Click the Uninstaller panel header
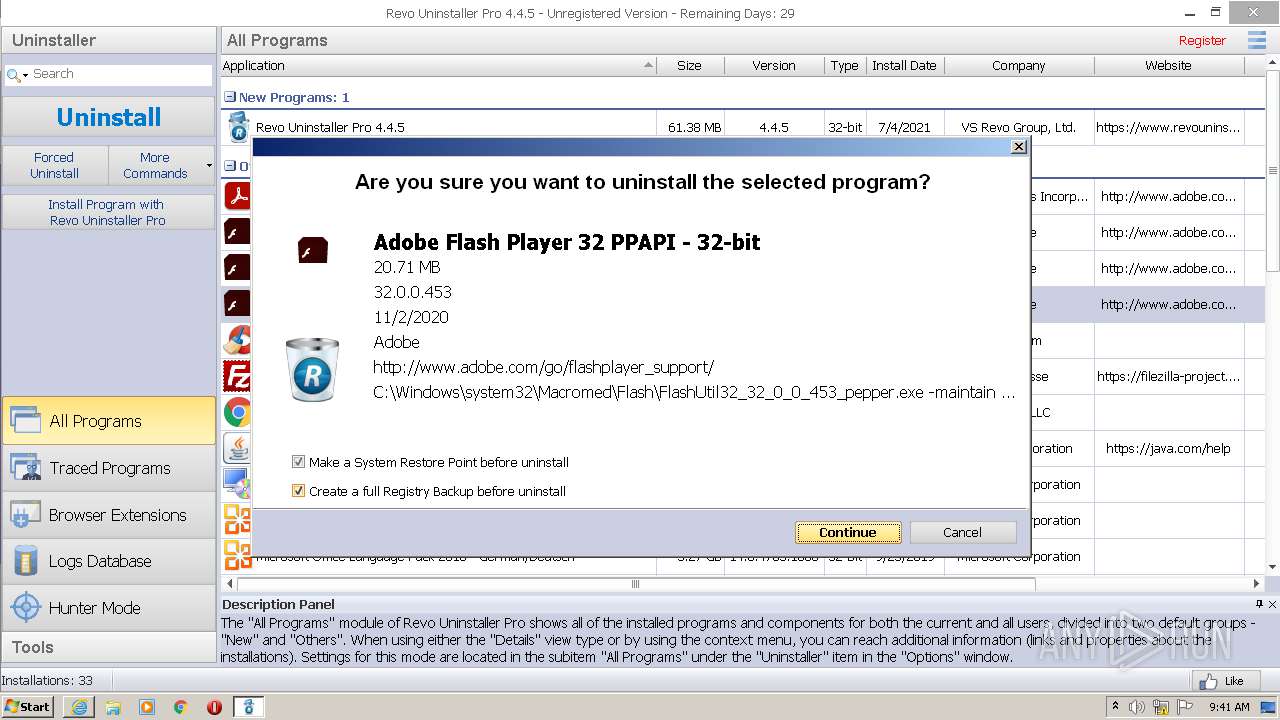Screen dimensions: 1280x720 [x=109, y=40]
